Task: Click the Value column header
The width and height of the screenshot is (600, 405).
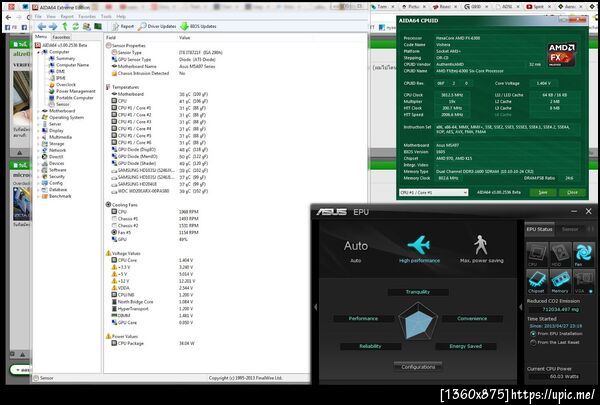Action: [184, 38]
